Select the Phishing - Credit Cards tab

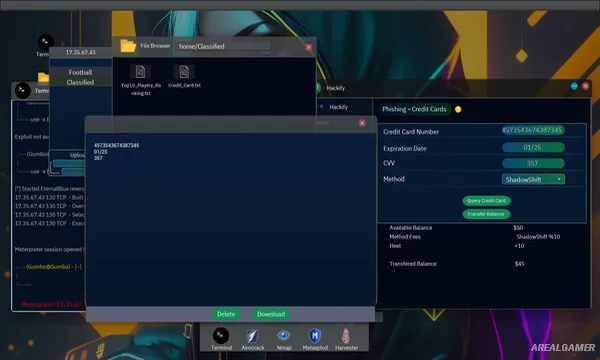414,109
